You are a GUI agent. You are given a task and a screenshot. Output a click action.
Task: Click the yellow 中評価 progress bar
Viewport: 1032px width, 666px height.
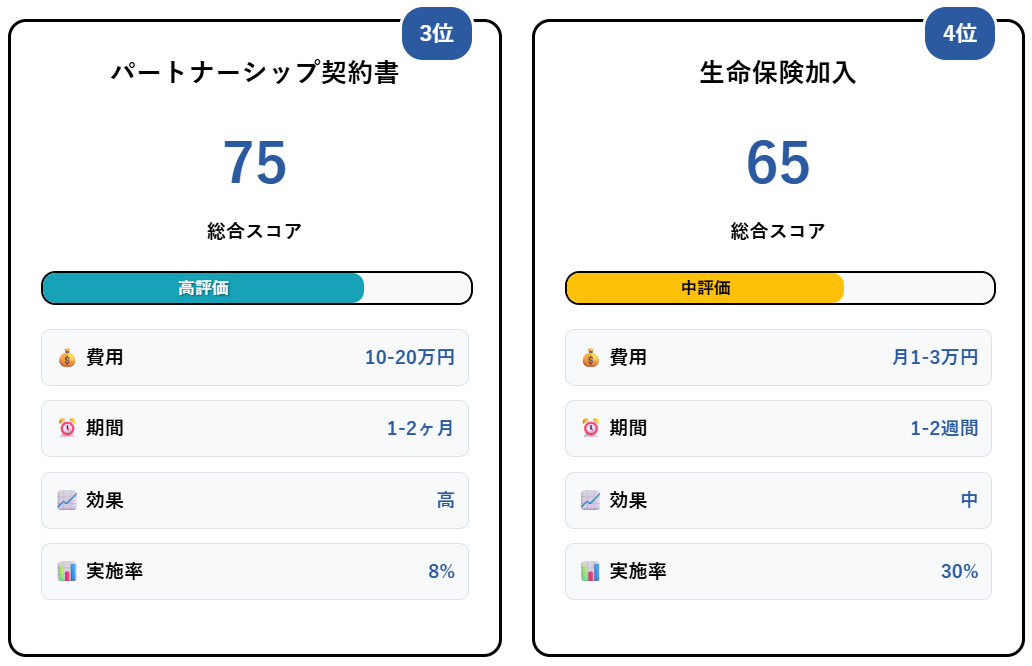pos(705,288)
